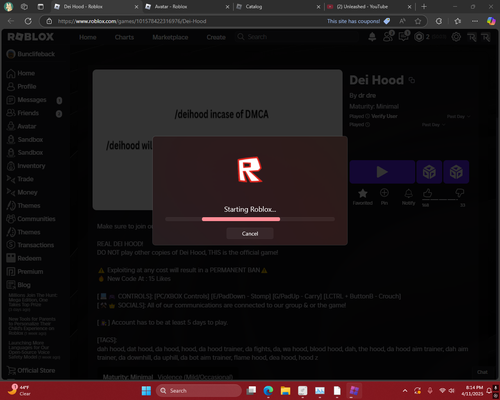Switch to Avatar - Roblox tab
500x400 pixels.
[x=188, y=7]
